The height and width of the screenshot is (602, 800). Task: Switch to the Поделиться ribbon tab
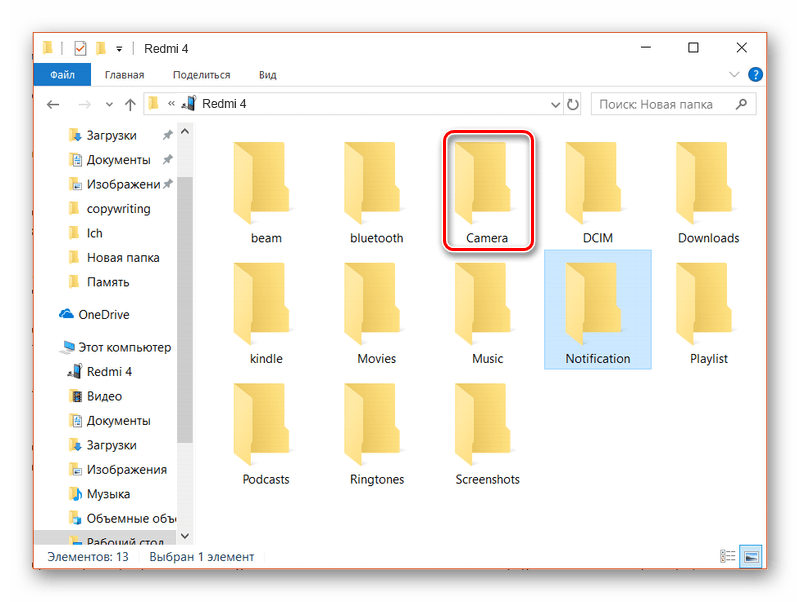coord(202,75)
